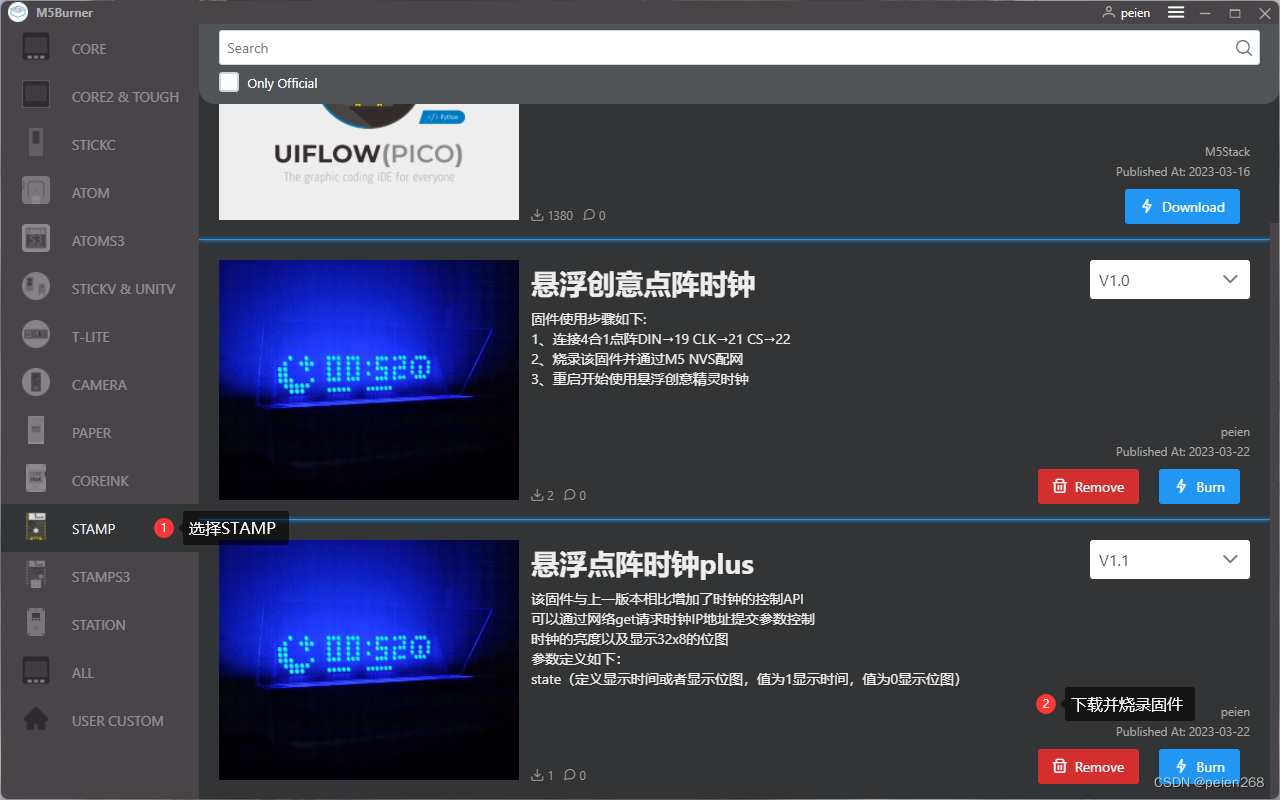
Task: Open the 悬浮点阵时钟plus clock thumbnail
Action: click(369, 660)
